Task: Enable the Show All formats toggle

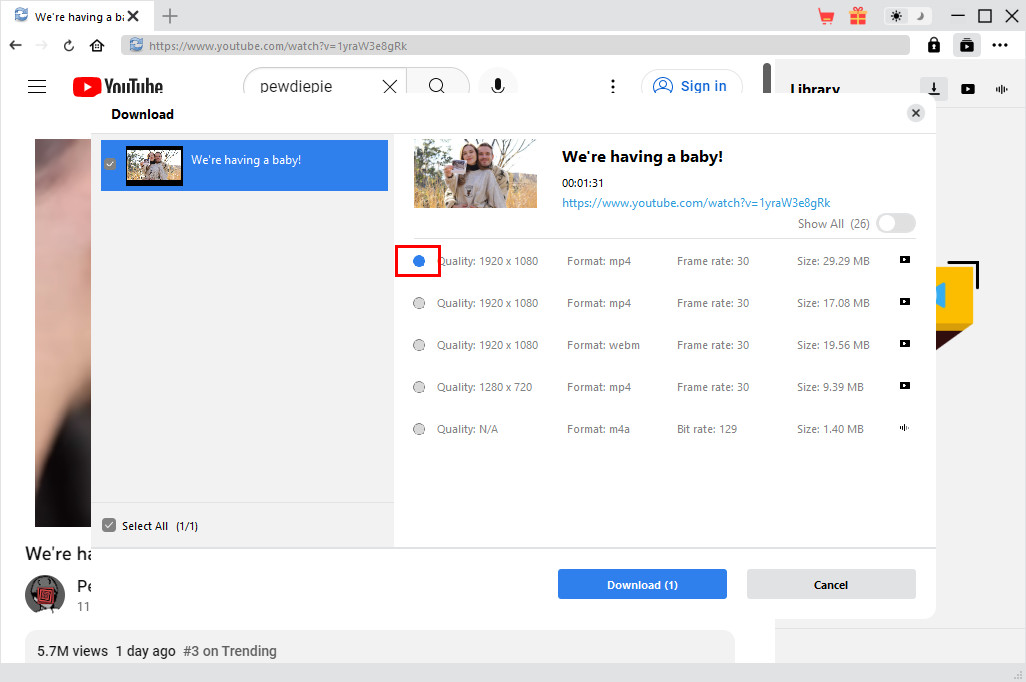Action: click(895, 224)
